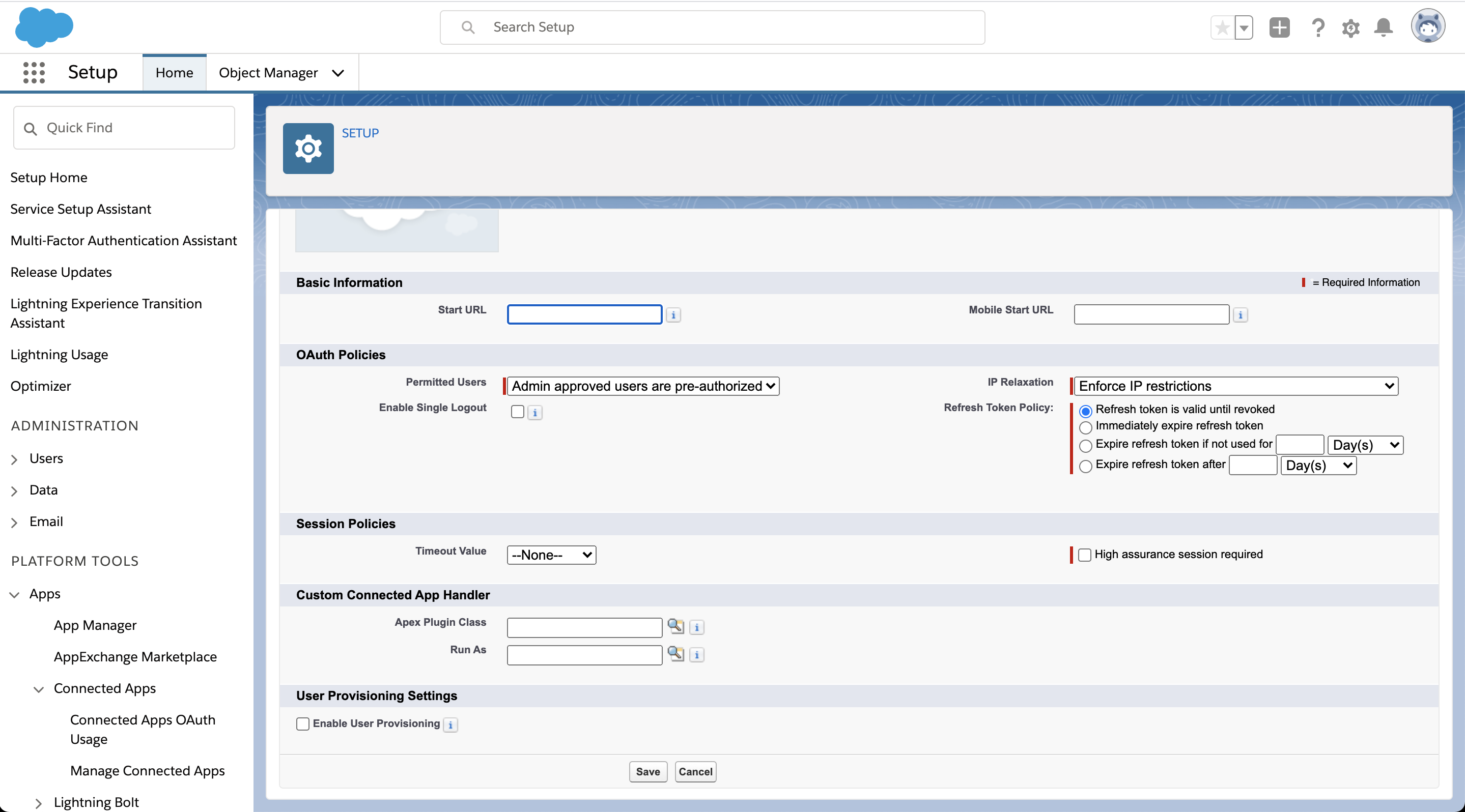1465x812 pixels.
Task: Check Enable User Provisioning checkbox
Action: tap(302, 724)
